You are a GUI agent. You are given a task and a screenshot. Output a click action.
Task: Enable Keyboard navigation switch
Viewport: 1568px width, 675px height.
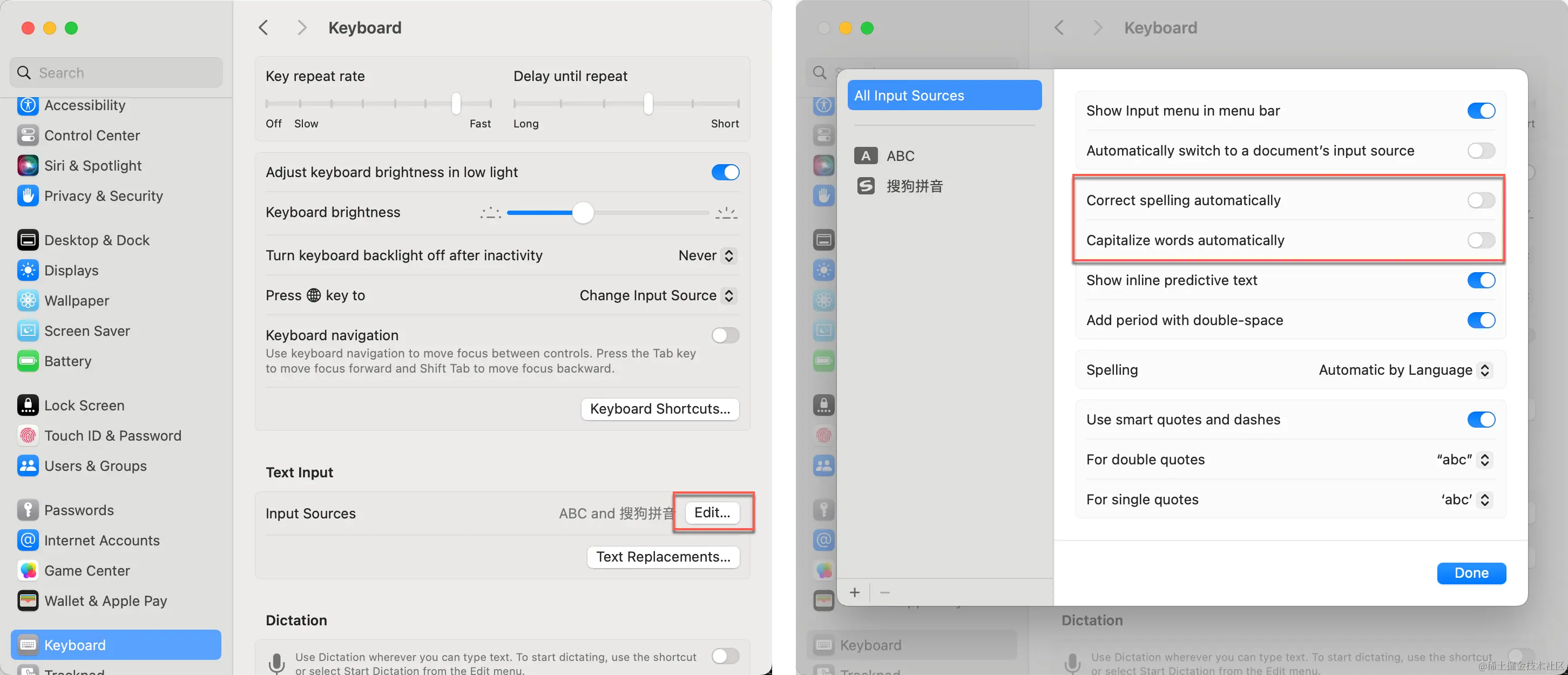coord(725,335)
